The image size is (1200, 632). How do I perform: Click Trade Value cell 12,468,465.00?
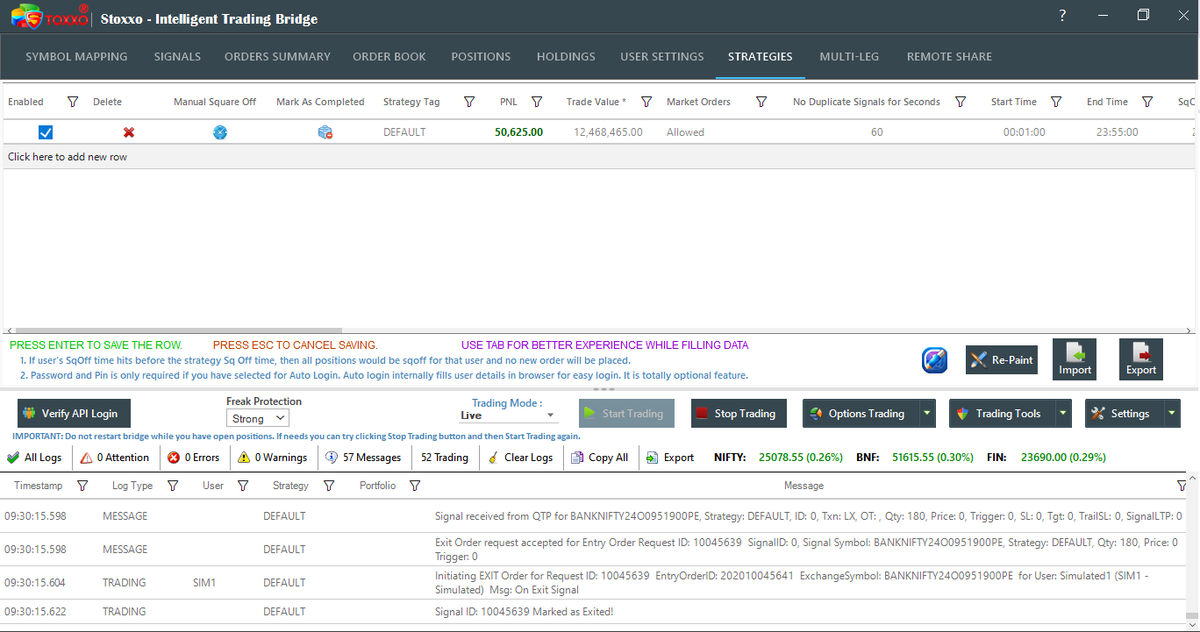coord(608,132)
